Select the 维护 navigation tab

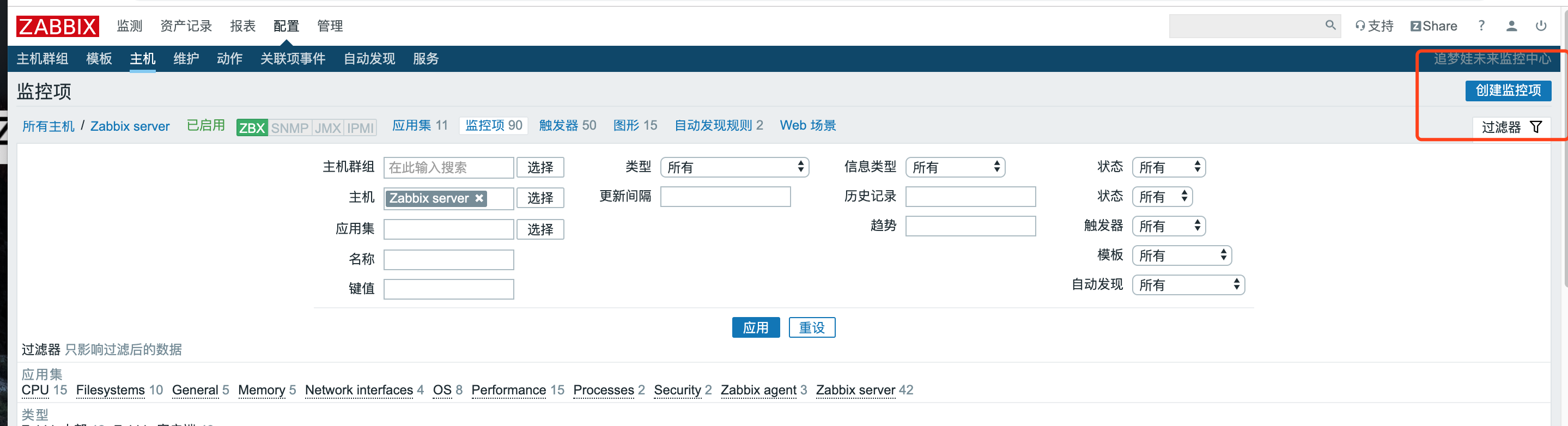(186, 58)
